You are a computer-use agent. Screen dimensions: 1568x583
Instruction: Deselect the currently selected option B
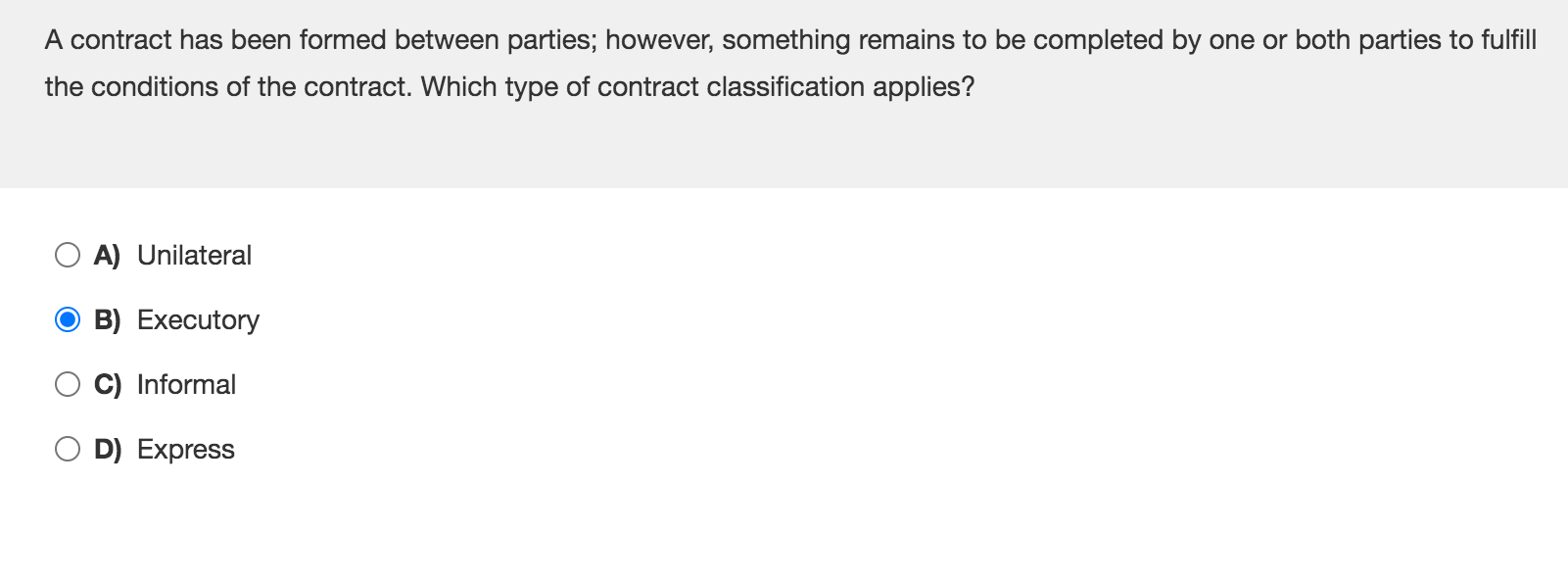click(67, 319)
